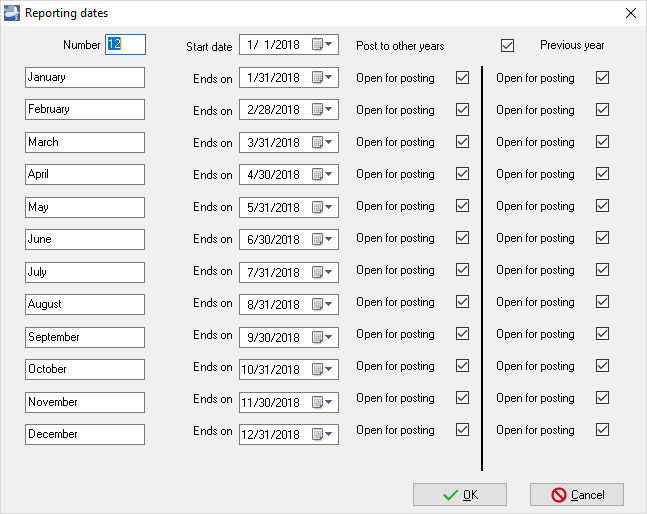
Task: Open the November end date dropdown arrow
Action: click(x=331, y=402)
